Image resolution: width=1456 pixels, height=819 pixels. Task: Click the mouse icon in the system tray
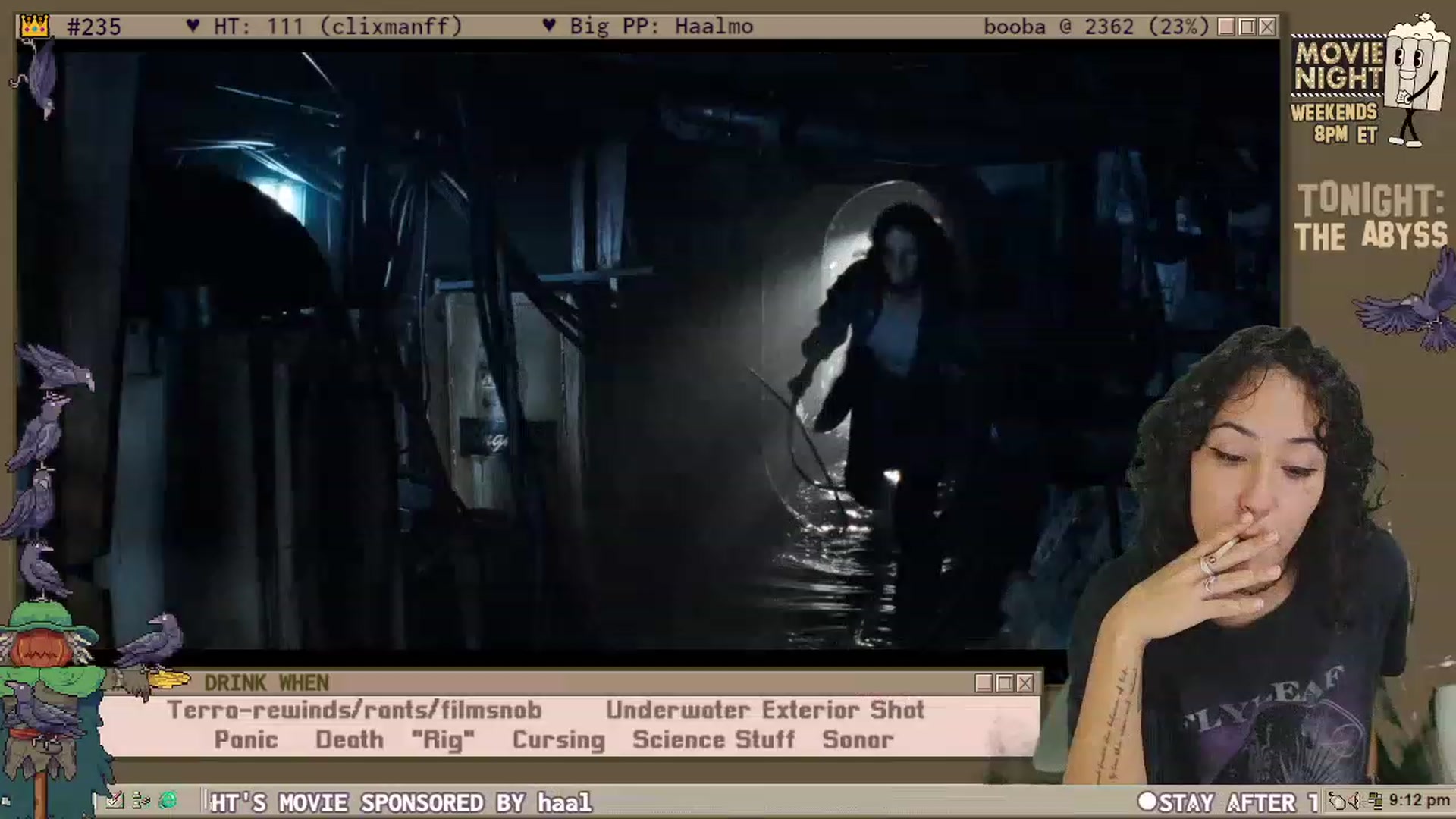pyautogui.click(x=1338, y=801)
